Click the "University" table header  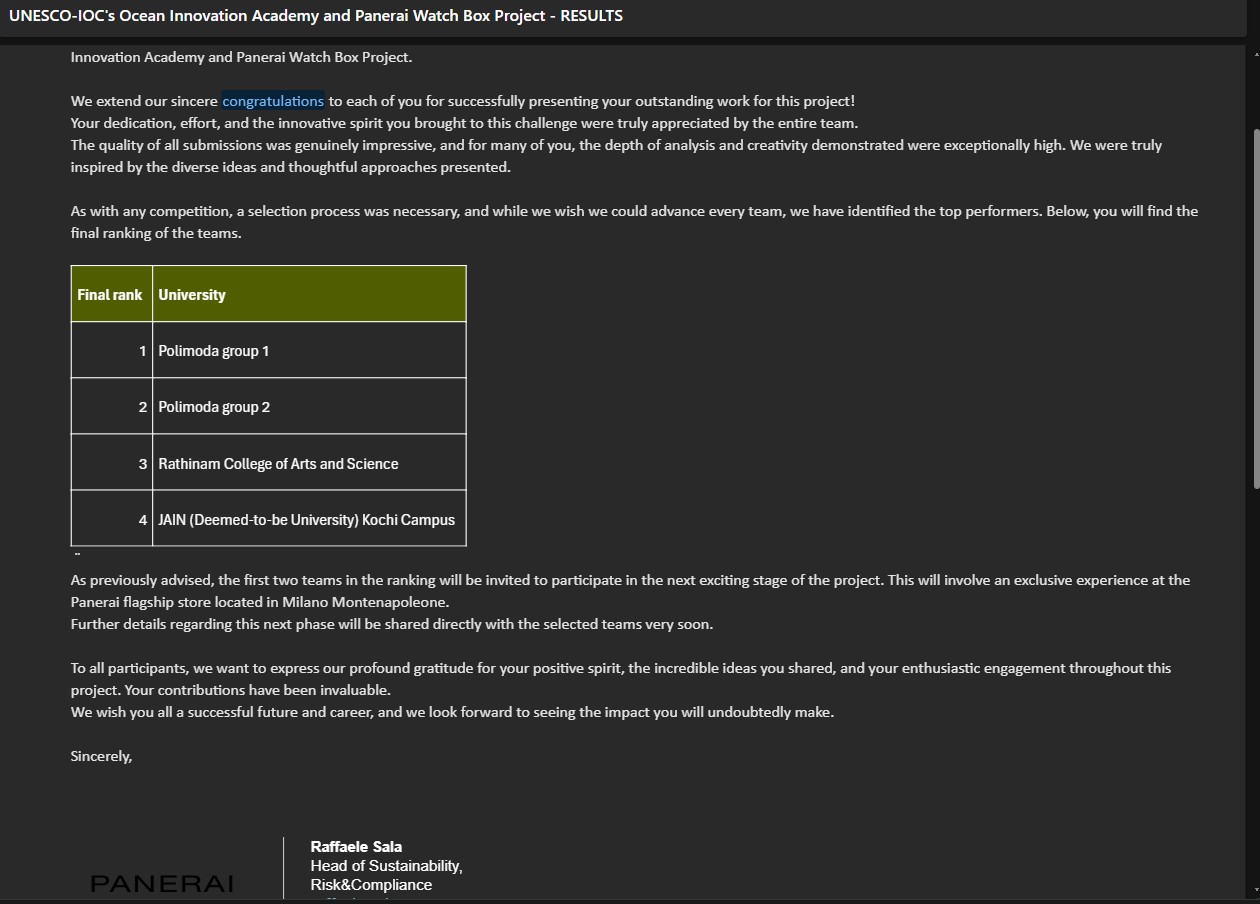point(309,294)
